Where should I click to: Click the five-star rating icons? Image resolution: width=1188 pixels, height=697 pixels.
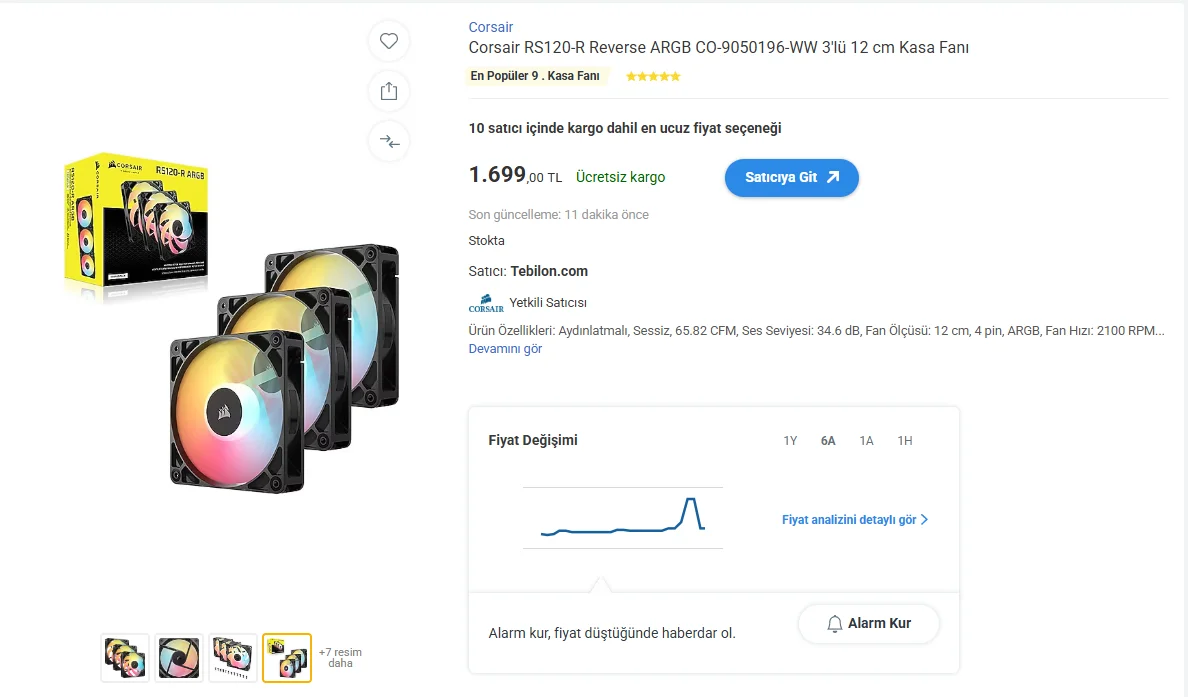pyautogui.click(x=653, y=77)
